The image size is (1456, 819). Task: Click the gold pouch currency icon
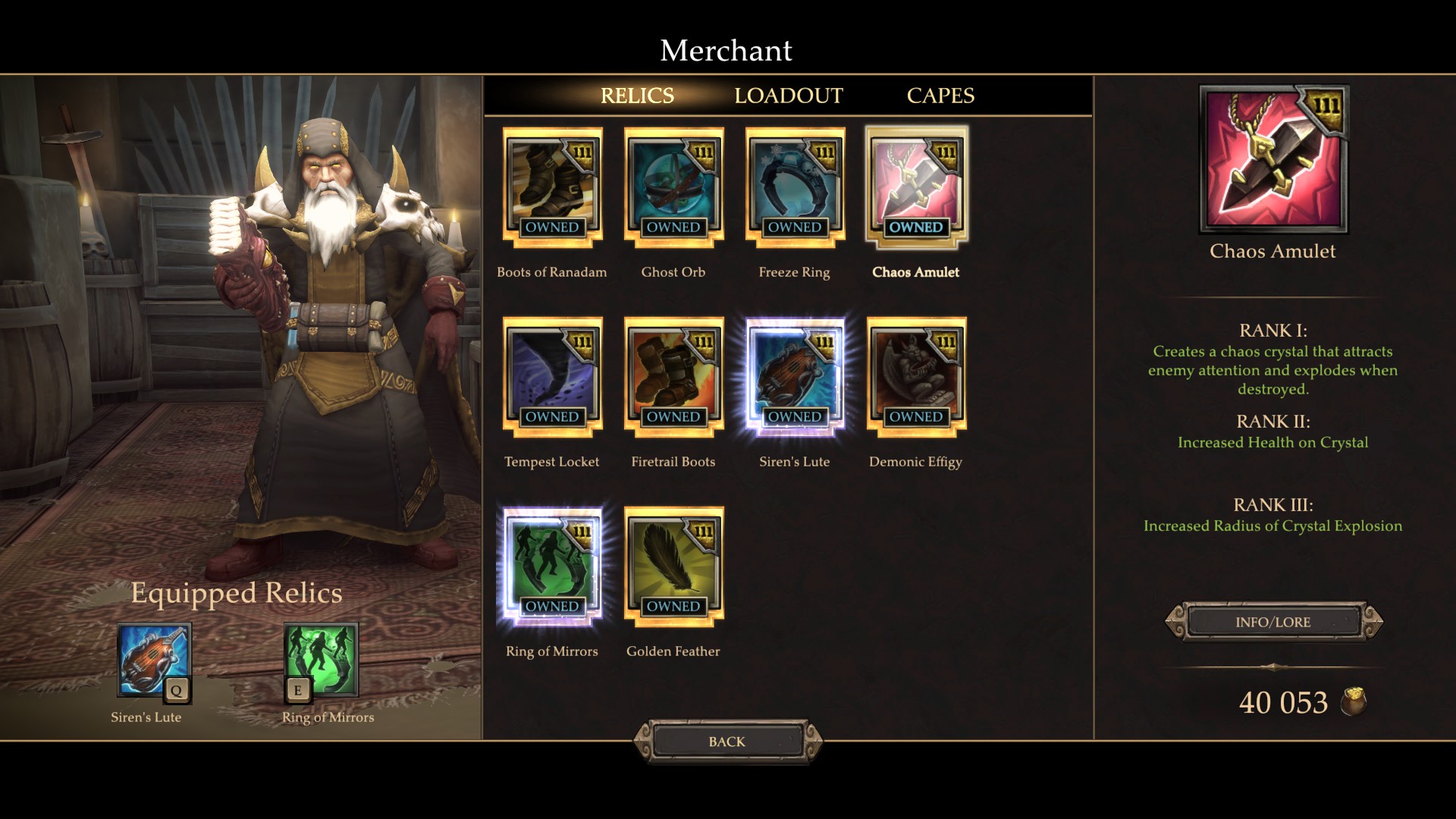pyautogui.click(x=1354, y=701)
